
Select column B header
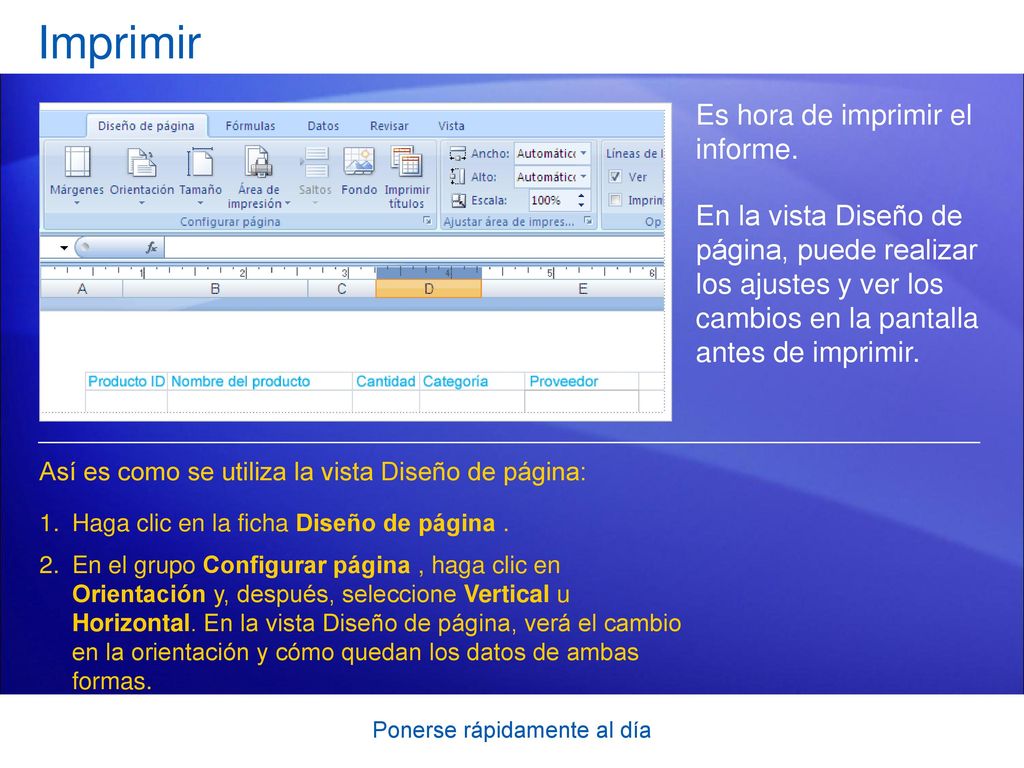(x=215, y=289)
